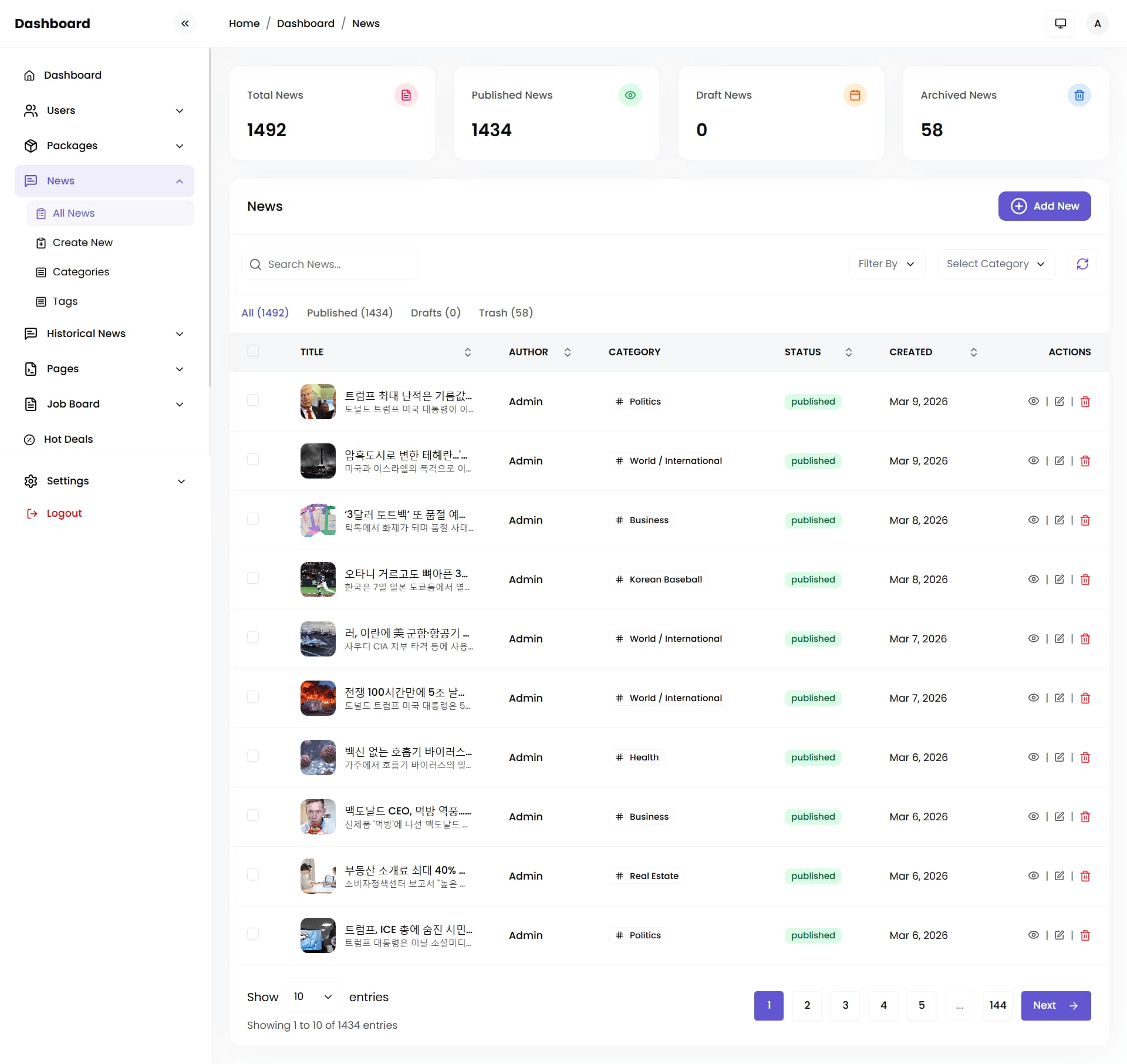Delete the Real Estate news row
Image resolution: width=1127 pixels, height=1064 pixels.
pyautogui.click(x=1085, y=876)
